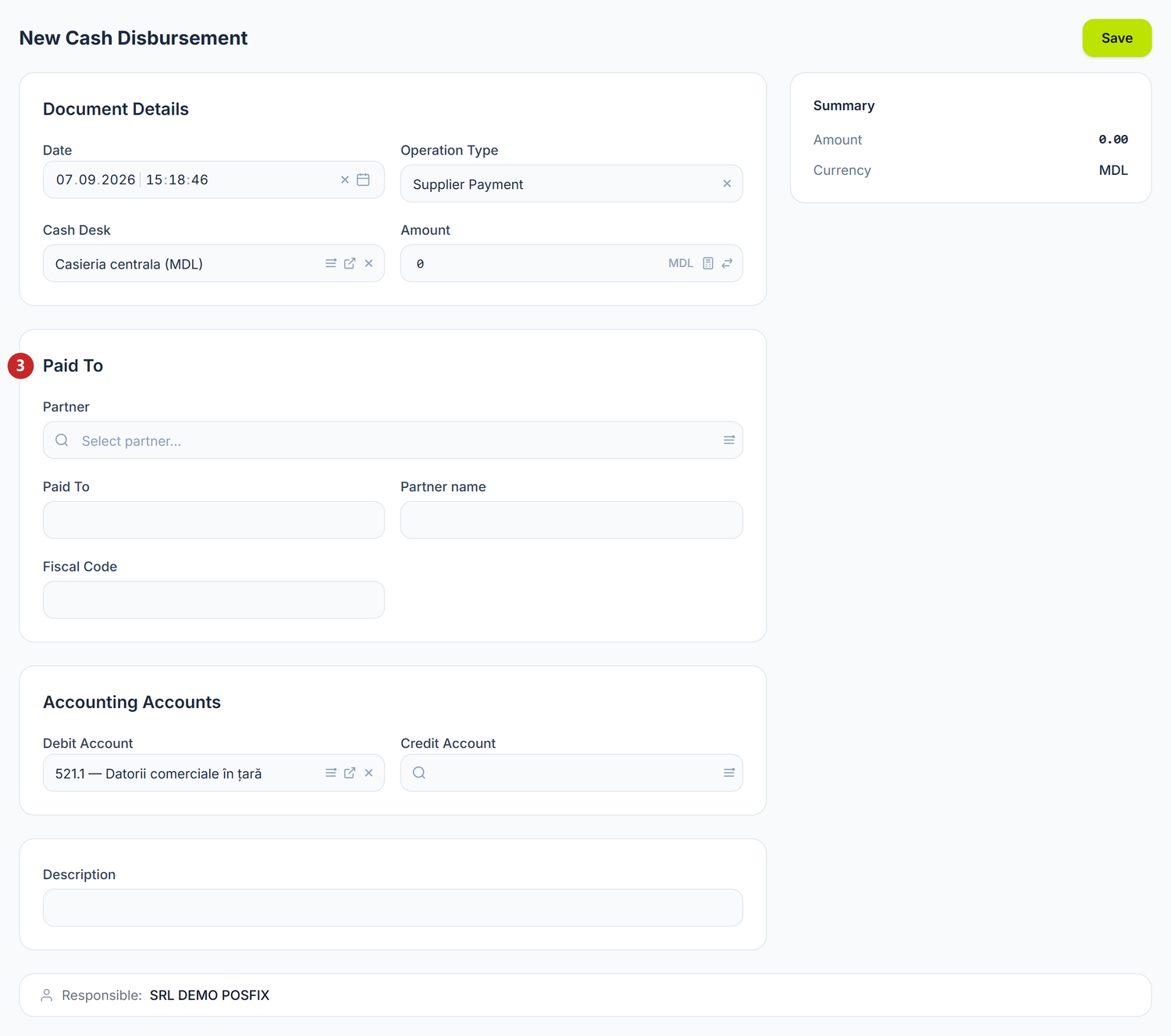1171x1036 pixels.
Task: Click the New Cash Disbursement page title
Action: pyautogui.click(x=133, y=38)
